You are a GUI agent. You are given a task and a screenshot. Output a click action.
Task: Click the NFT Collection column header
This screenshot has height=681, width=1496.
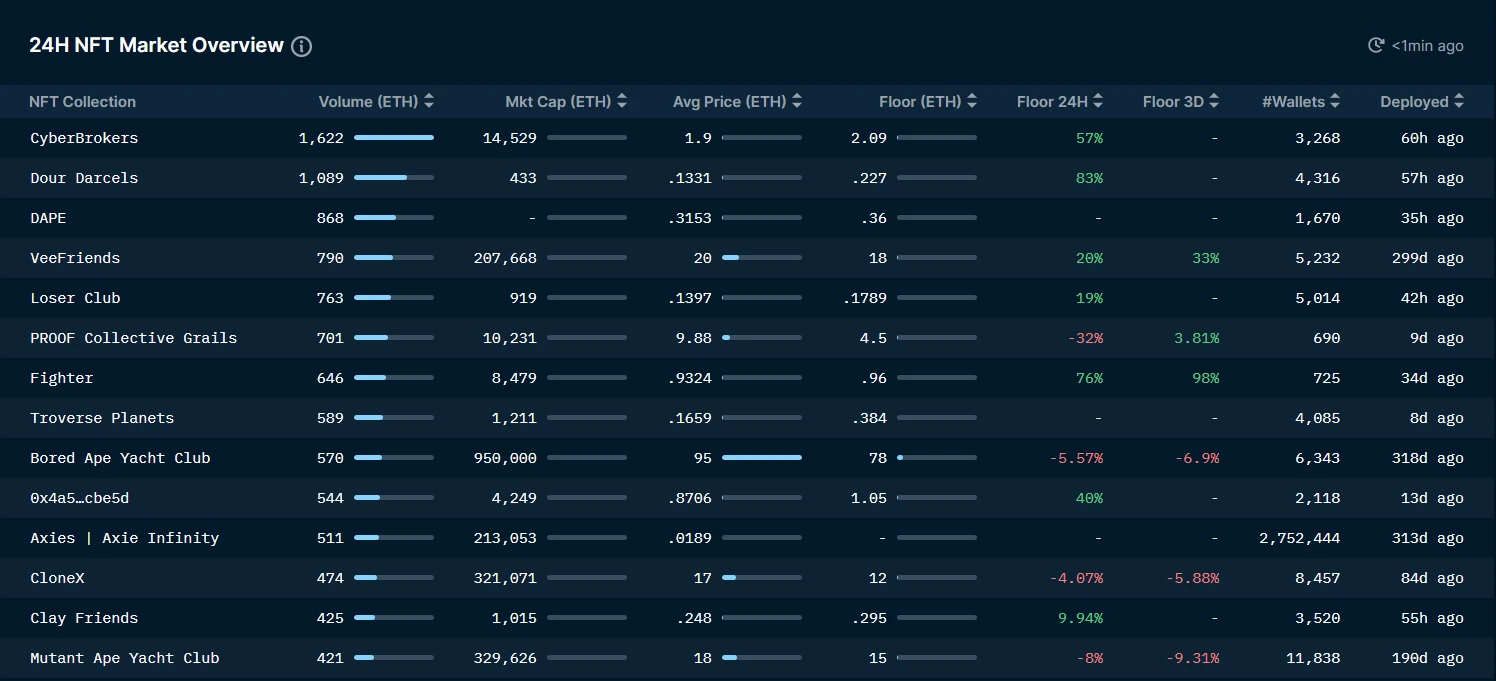[x=82, y=102]
